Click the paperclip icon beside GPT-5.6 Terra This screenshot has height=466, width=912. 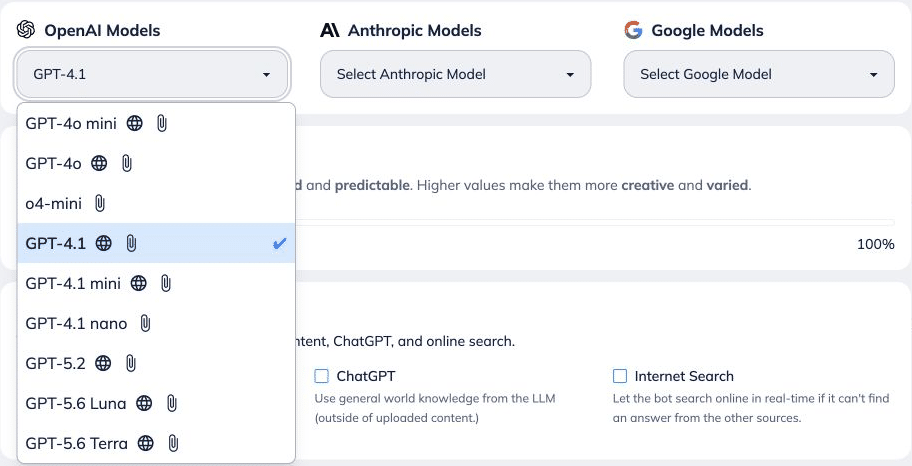point(173,443)
